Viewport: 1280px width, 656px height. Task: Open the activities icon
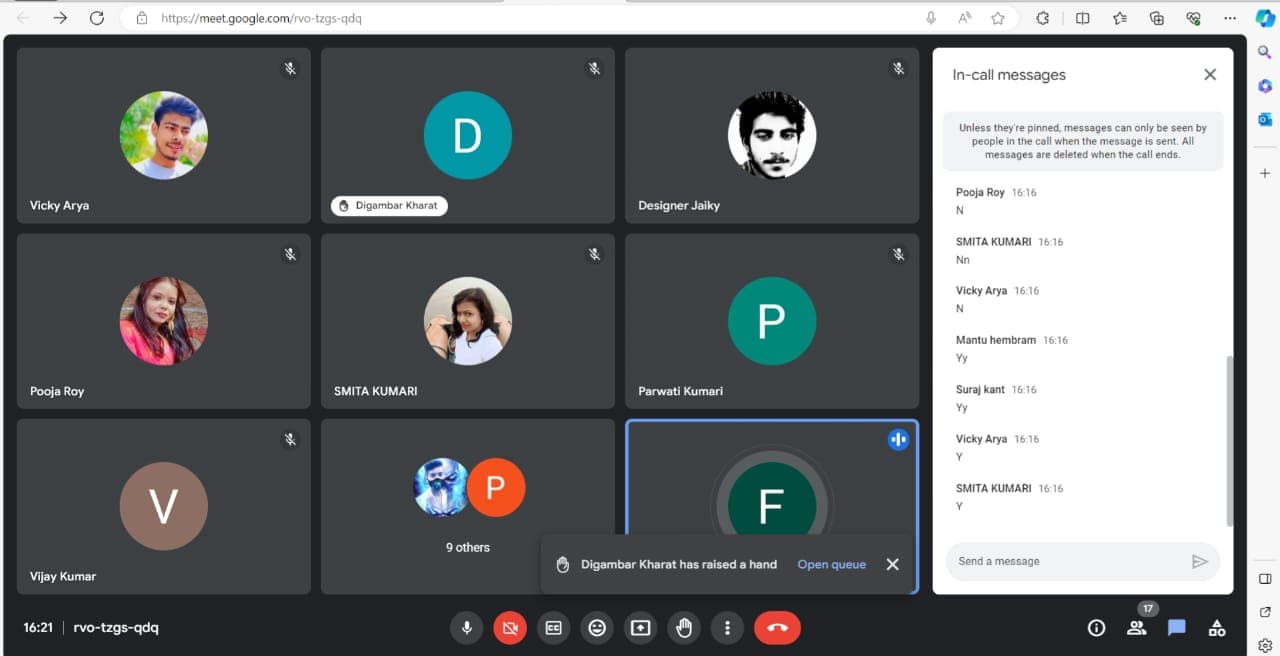pyautogui.click(x=1217, y=628)
